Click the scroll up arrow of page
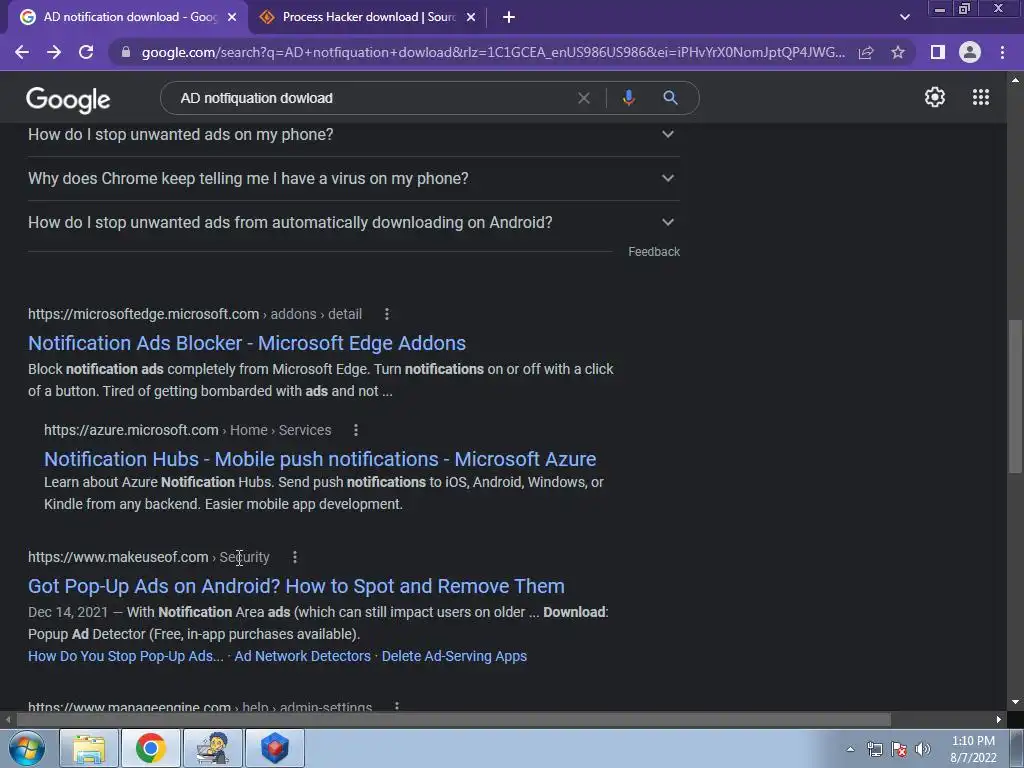Image resolution: width=1024 pixels, height=768 pixels. click(1015, 80)
